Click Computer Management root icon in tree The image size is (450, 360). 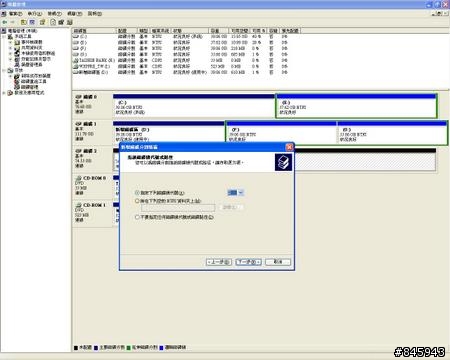[4, 31]
